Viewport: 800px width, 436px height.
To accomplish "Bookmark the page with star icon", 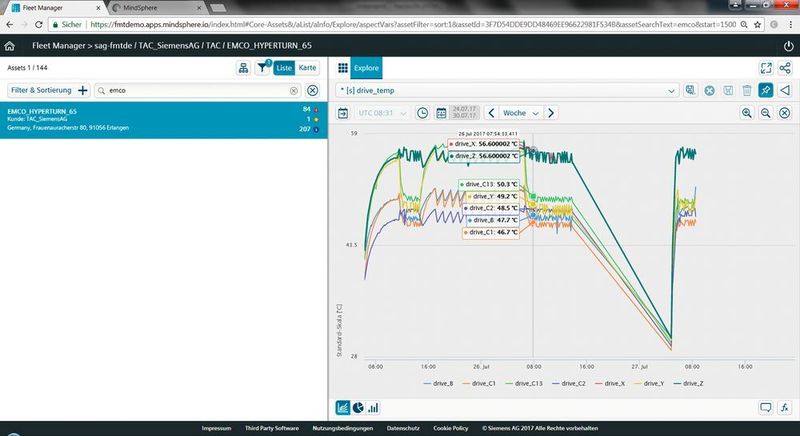I will tap(758, 24).
